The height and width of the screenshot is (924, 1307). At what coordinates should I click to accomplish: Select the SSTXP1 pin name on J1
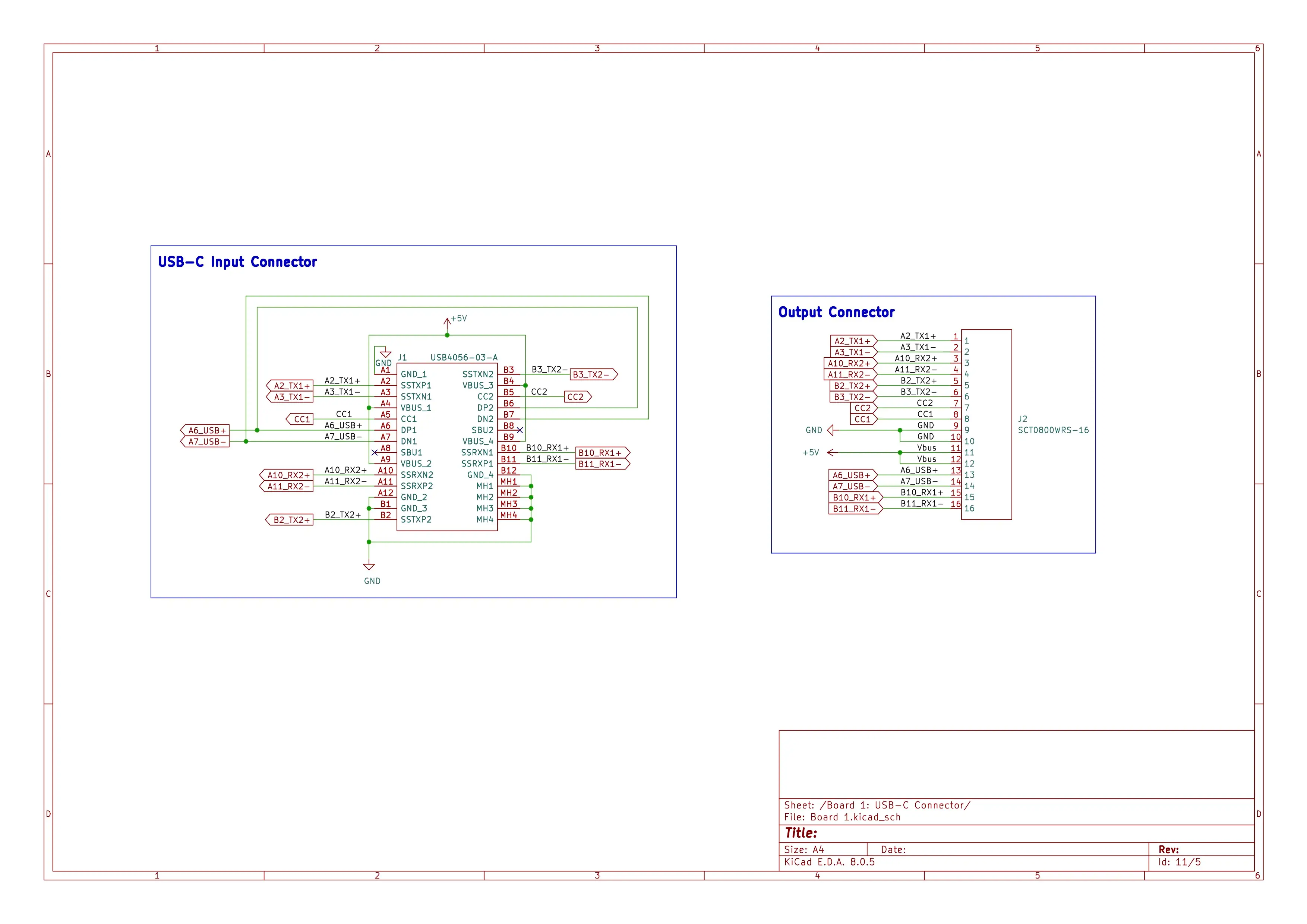pyautogui.click(x=416, y=385)
